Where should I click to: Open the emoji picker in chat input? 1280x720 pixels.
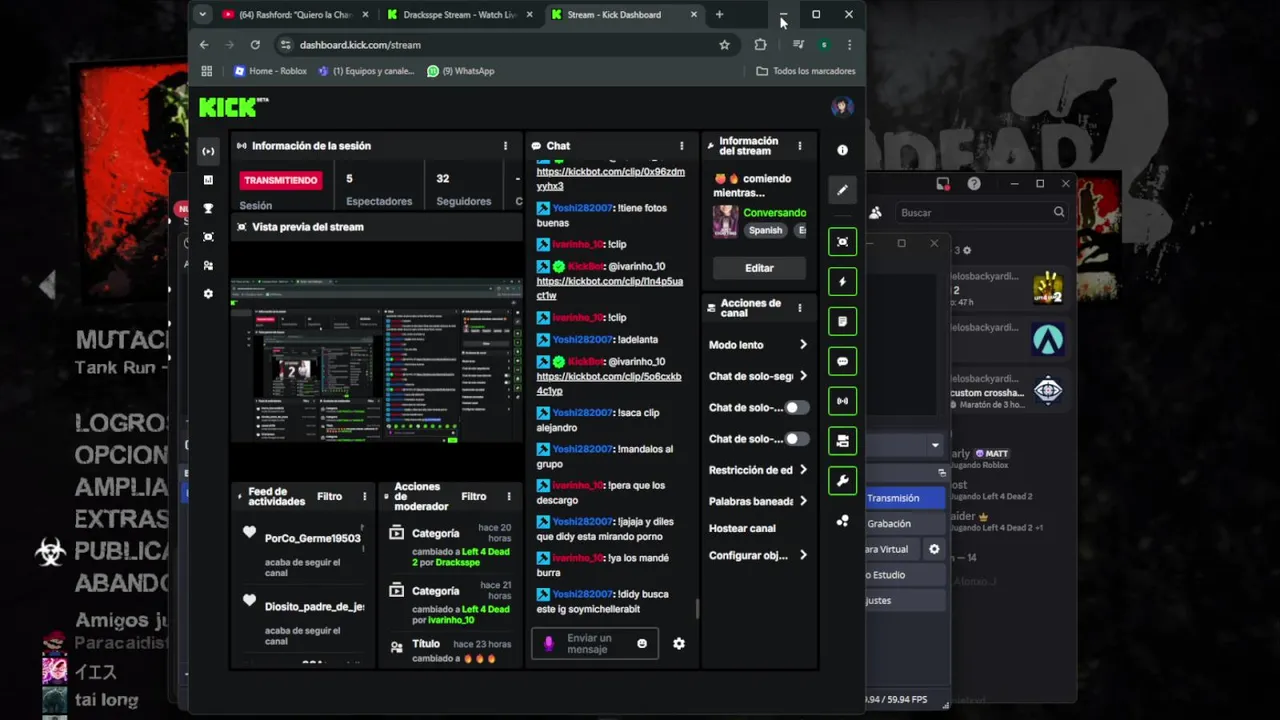[642, 644]
